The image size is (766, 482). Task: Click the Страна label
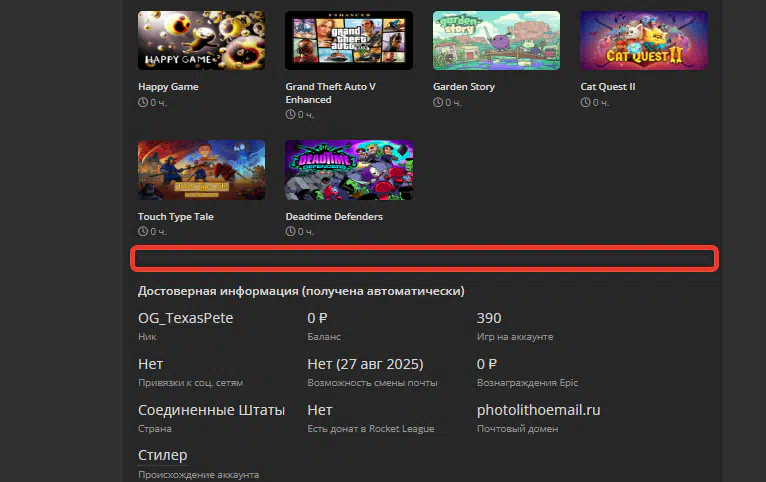154,428
